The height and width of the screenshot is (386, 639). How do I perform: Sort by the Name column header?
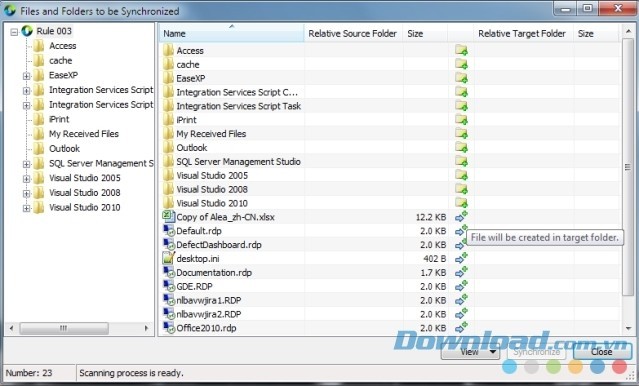click(231, 33)
